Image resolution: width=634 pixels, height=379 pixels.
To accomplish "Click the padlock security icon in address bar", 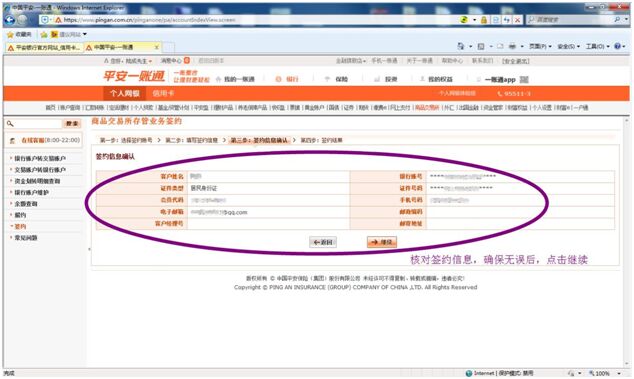I will click(484, 20).
